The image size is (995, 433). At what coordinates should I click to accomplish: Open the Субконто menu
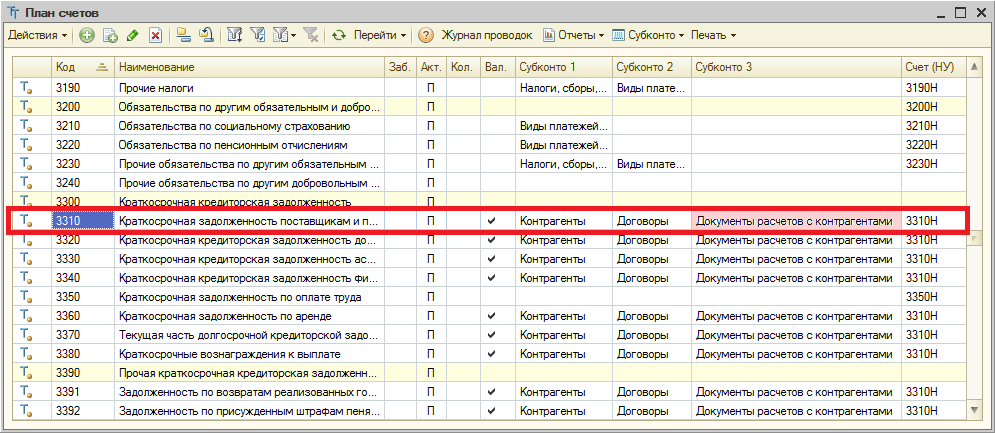click(648, 35)
